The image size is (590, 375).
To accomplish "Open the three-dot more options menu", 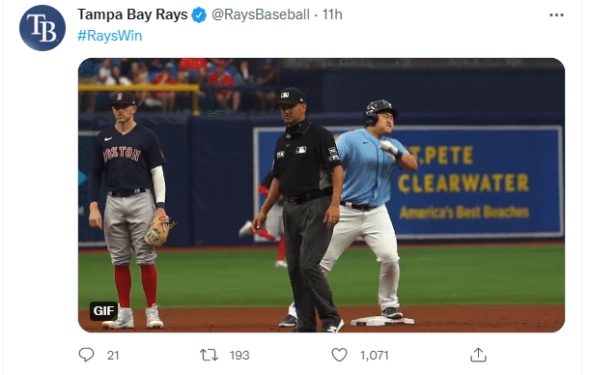I will [556, 15].
